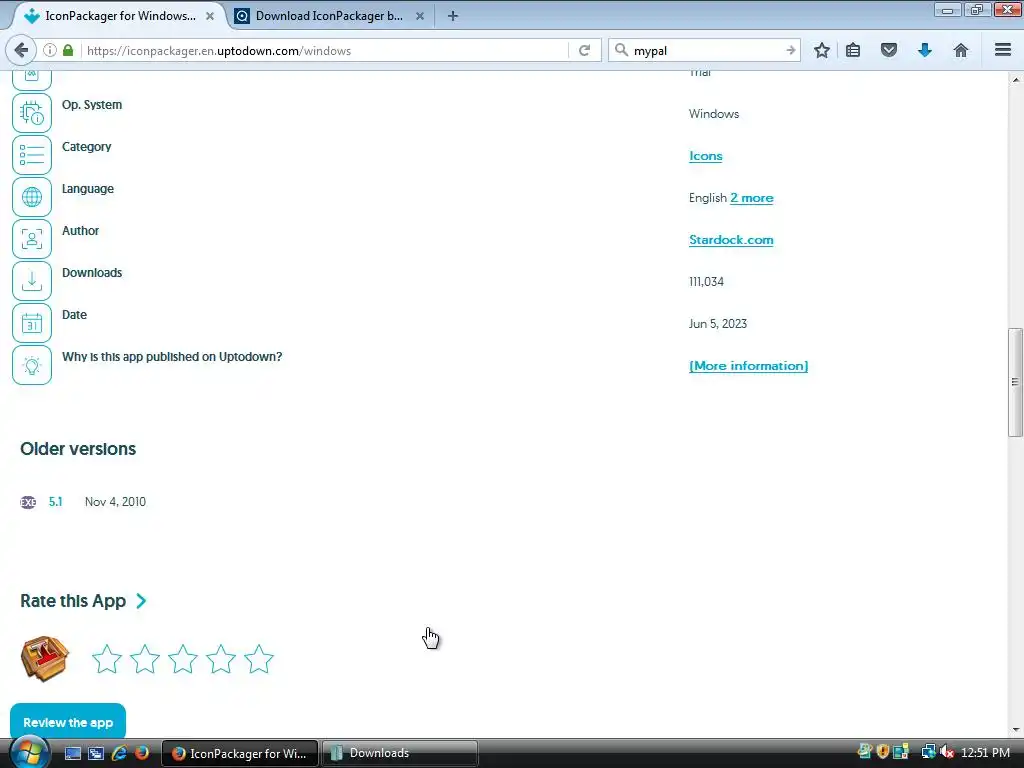Click Show Desktop quick launch icon
This screenshot has height=768, width=1024.
72,753
